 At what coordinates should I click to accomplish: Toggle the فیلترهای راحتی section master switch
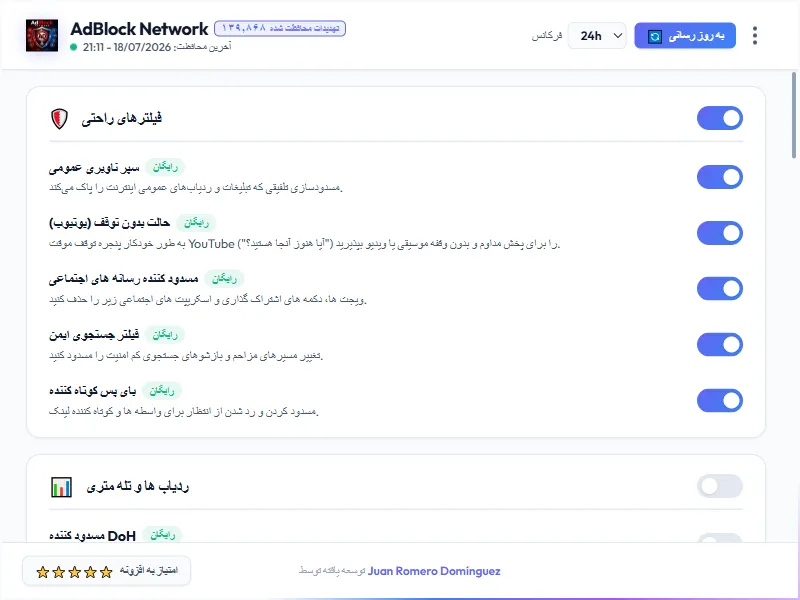(719, 118)
